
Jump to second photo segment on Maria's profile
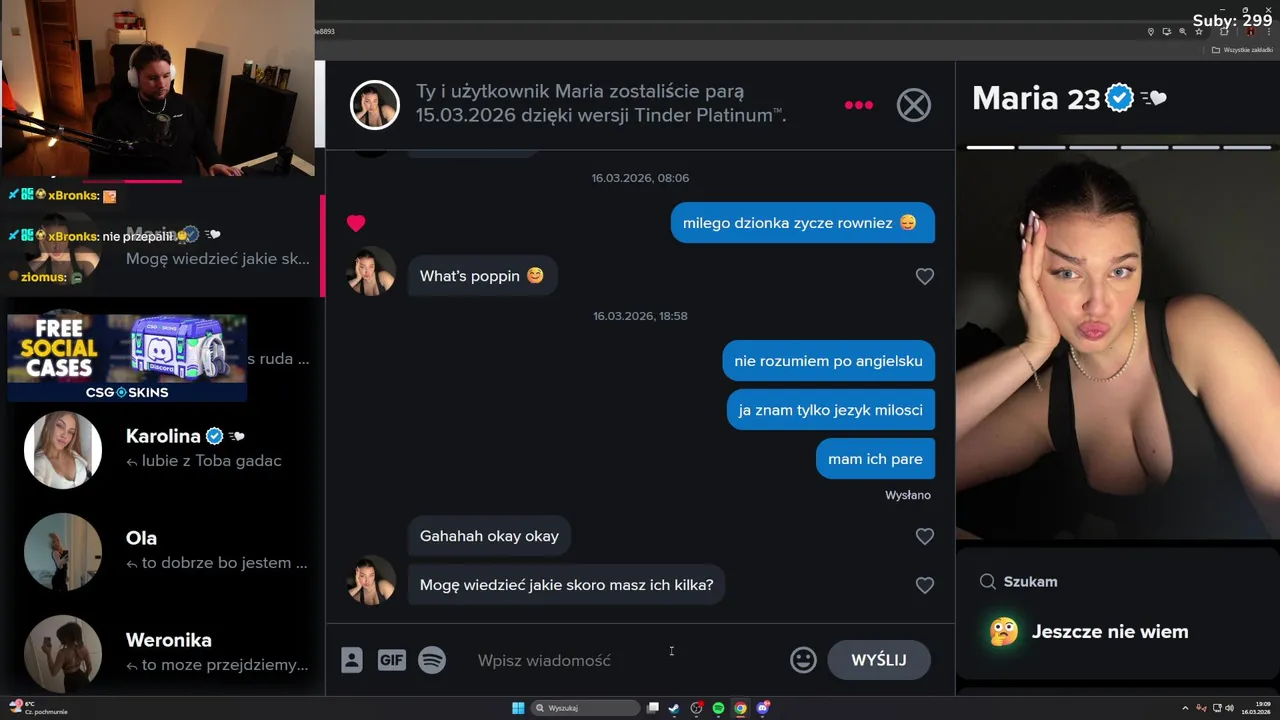(1042, 147)
